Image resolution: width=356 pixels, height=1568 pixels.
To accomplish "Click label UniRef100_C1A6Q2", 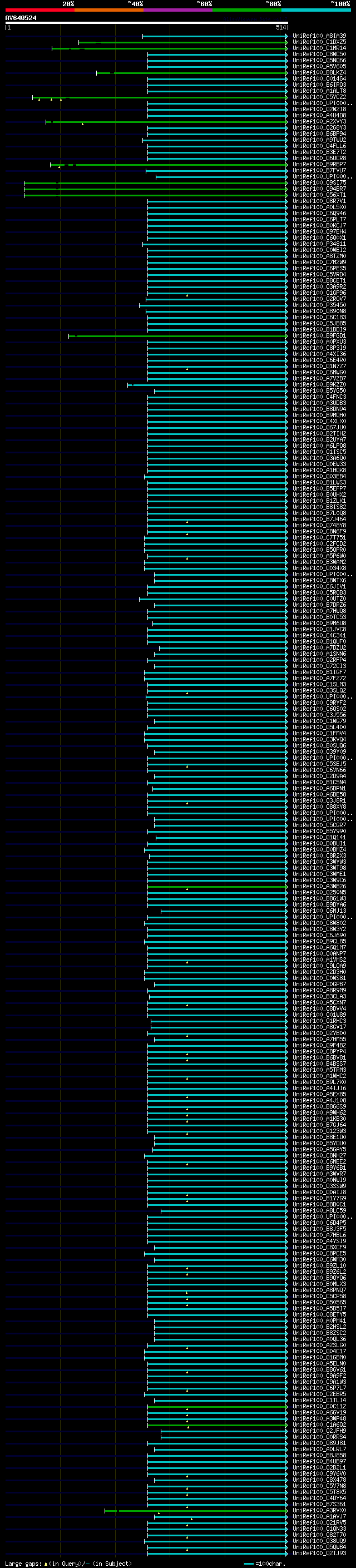I will coord(319,1425).
